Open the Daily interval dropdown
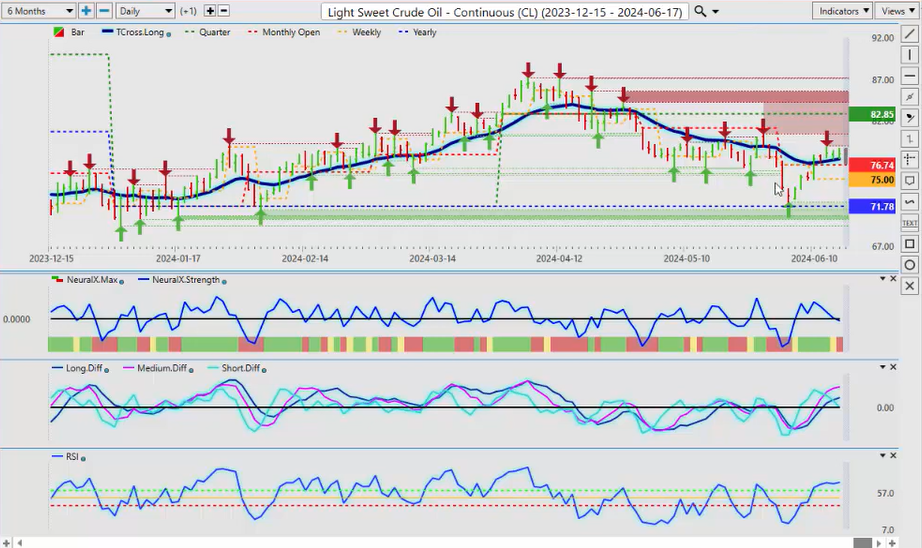Image resolution: width=922 pixels, height=548 pixels. (143, 11)
